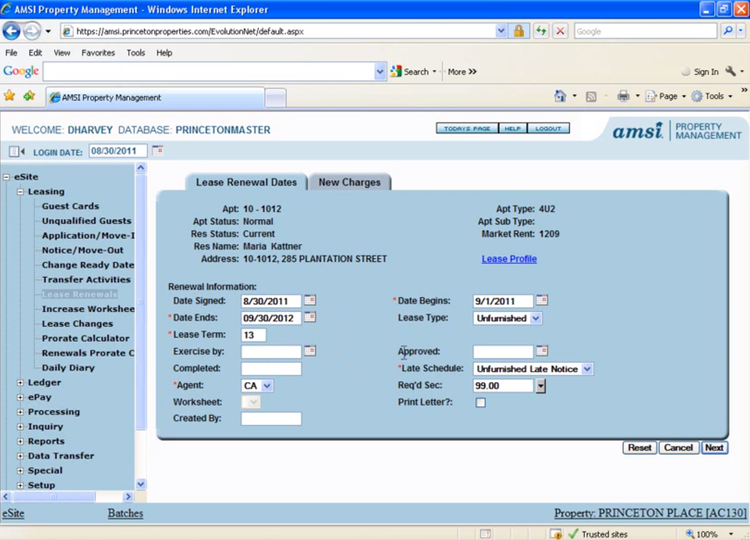Click calendar icon next to Date Ends

point(309,318)
